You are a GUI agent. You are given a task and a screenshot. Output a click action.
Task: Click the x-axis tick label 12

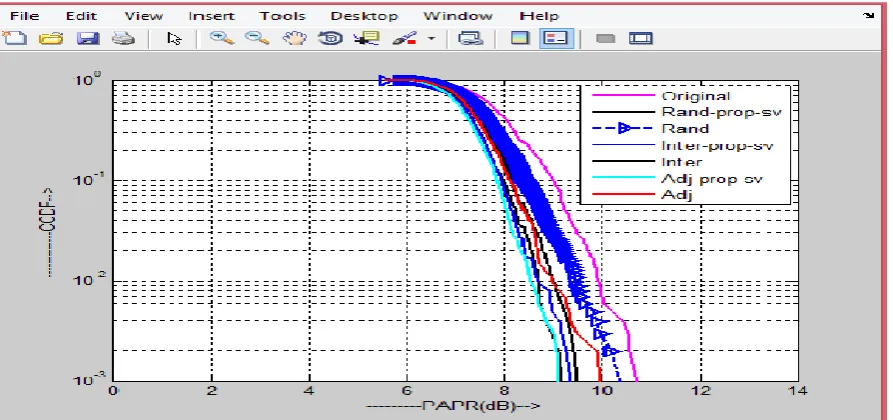[700, 391]
